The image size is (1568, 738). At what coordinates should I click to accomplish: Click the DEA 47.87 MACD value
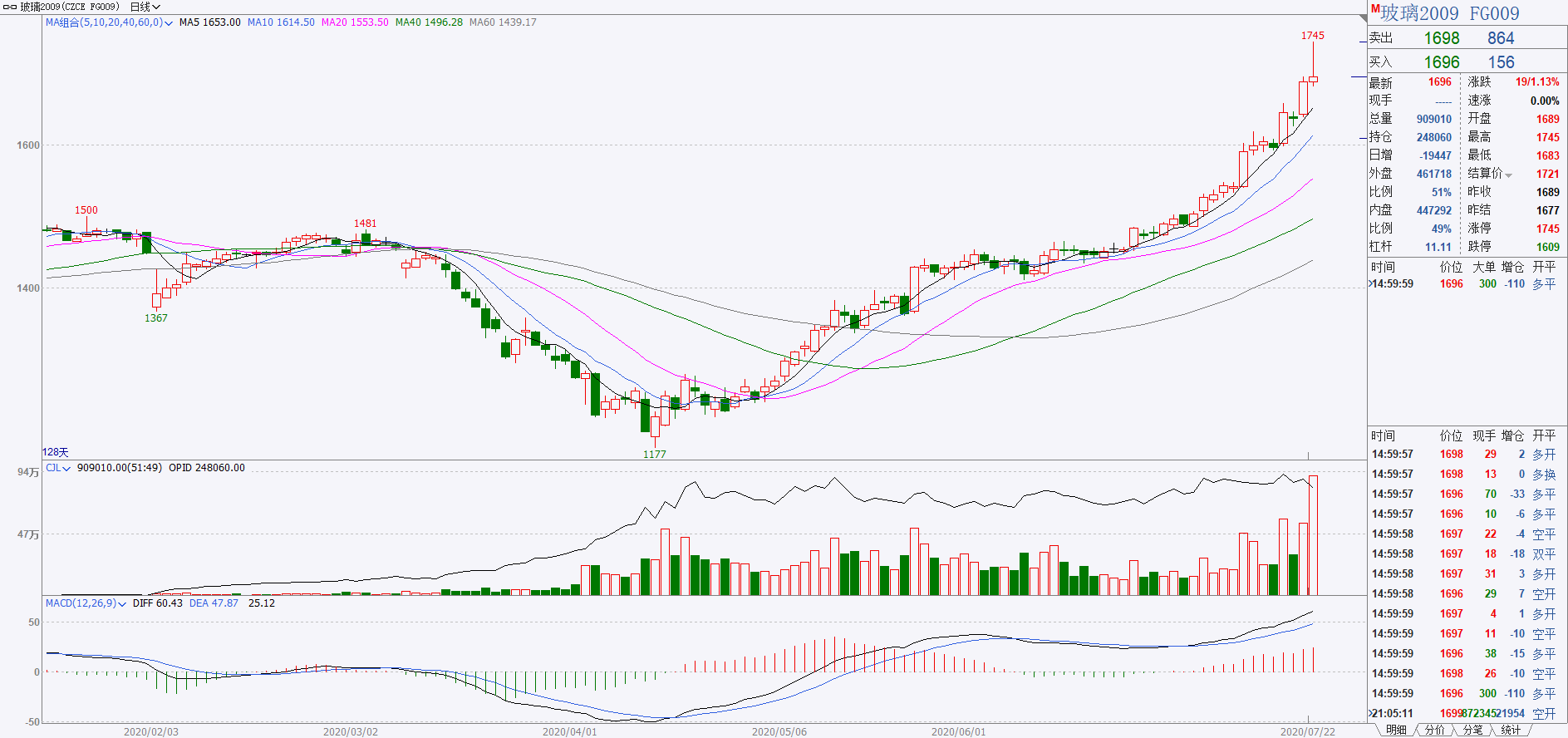pos(214,603)
